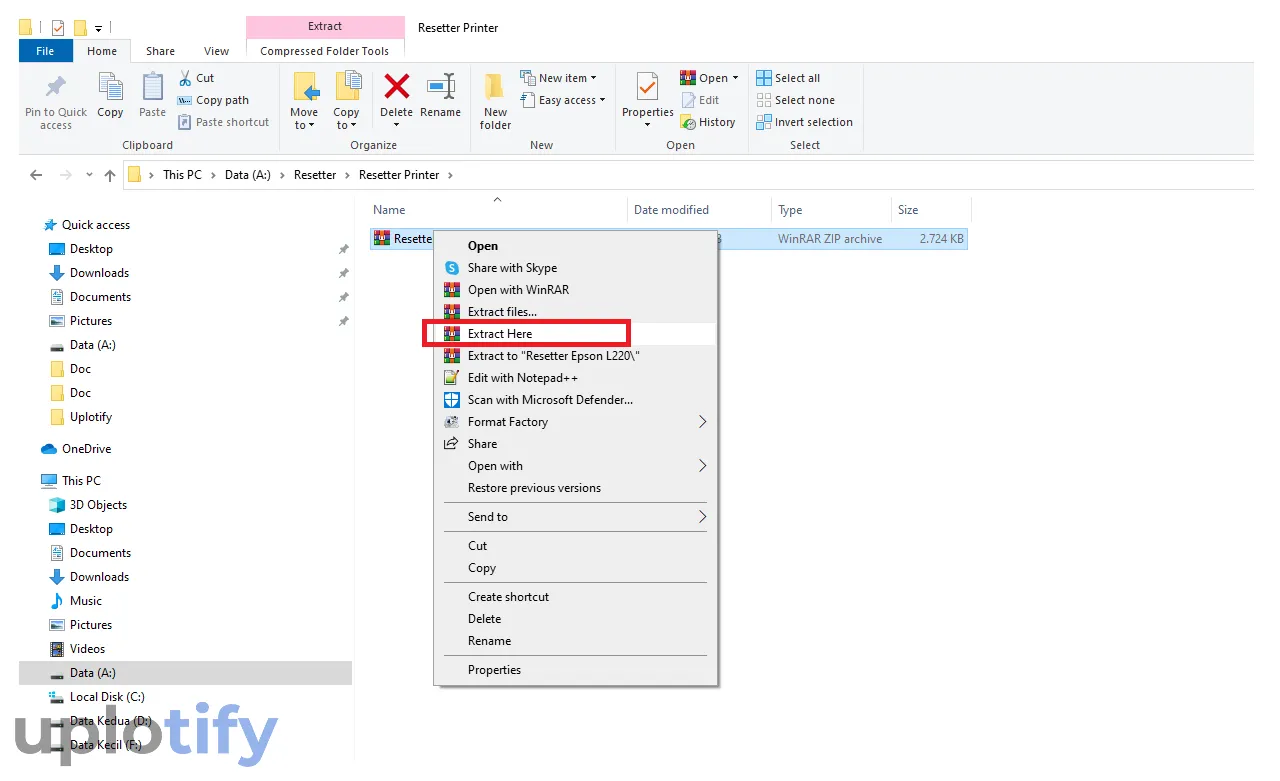Click Resetter in the address bar path
This screenshot has width=1280, height=781.
click(x=315, y=175)
